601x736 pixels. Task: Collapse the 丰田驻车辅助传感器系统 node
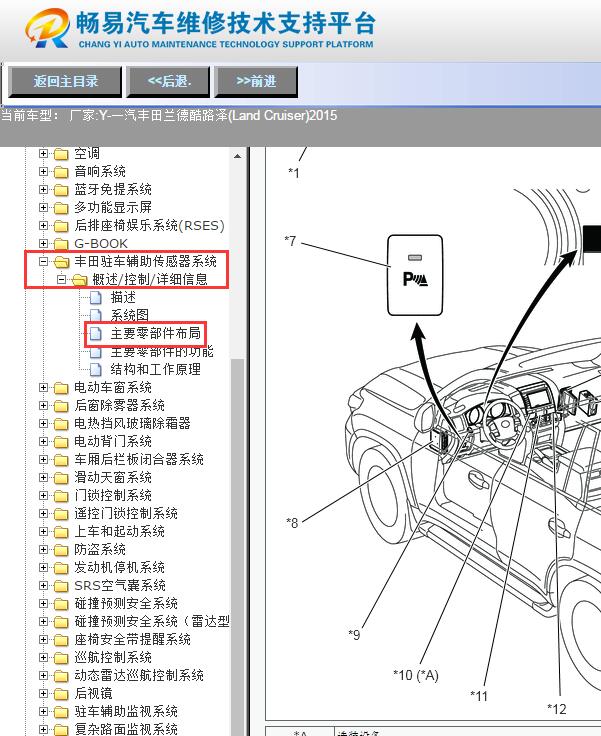tap(43, 261)
